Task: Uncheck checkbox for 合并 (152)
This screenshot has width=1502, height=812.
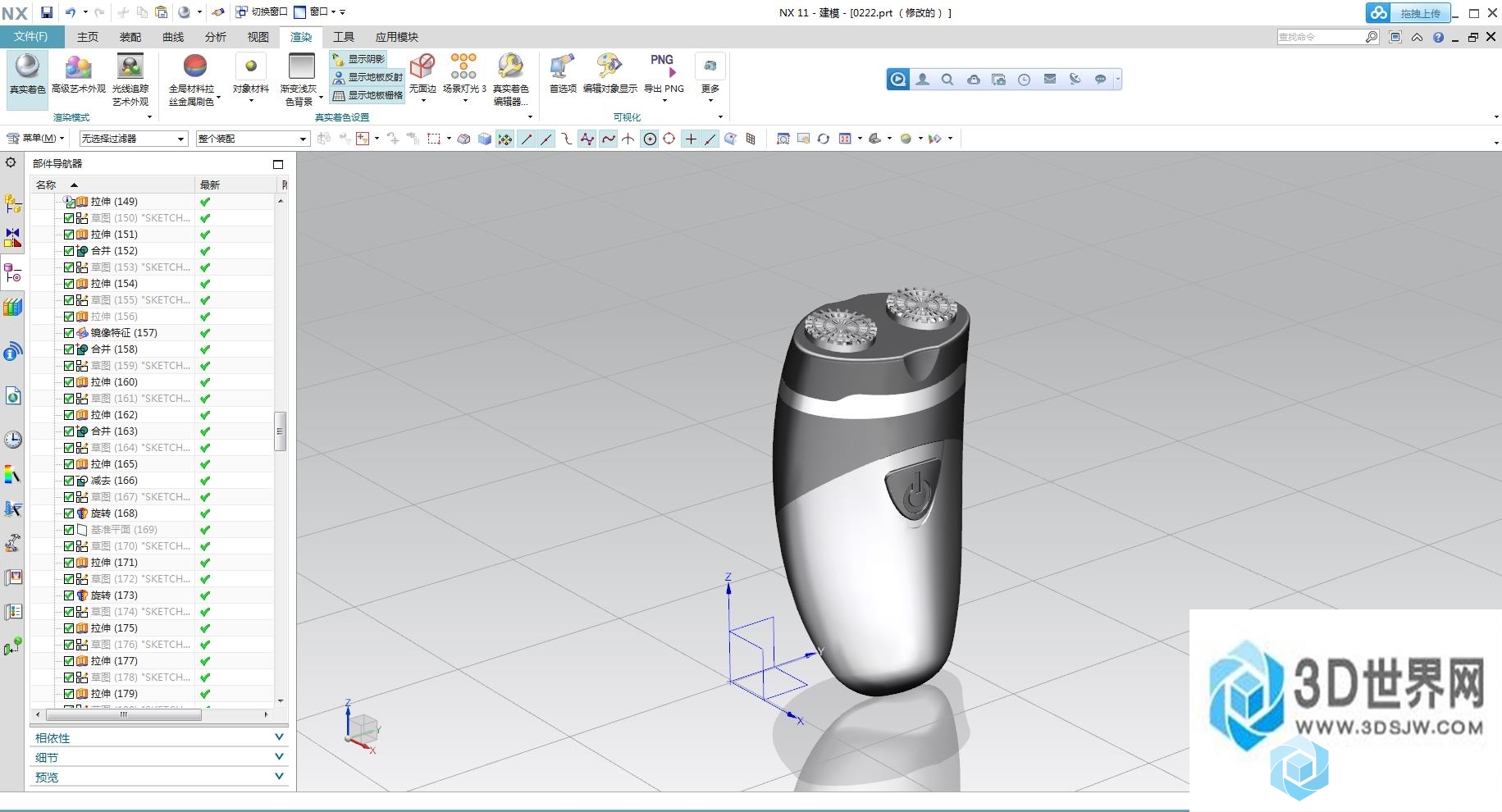Action: [69, 251]
